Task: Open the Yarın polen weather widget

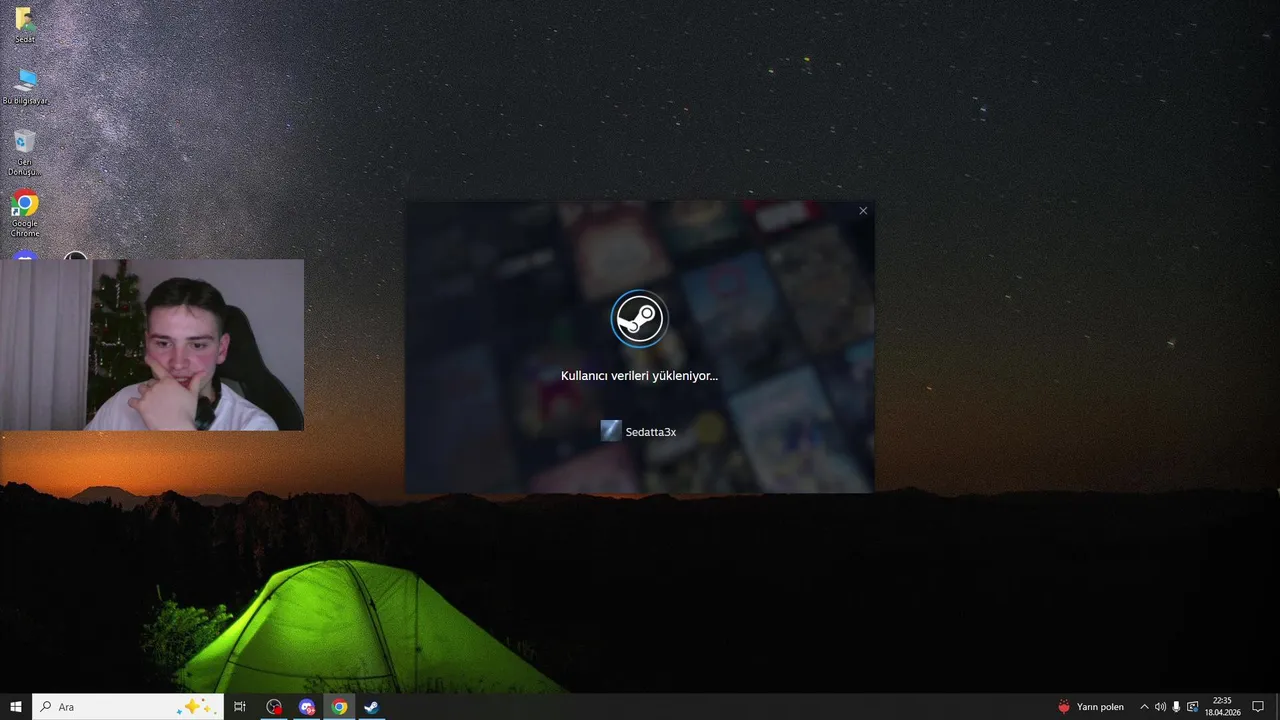Action: coord(1091,707)
